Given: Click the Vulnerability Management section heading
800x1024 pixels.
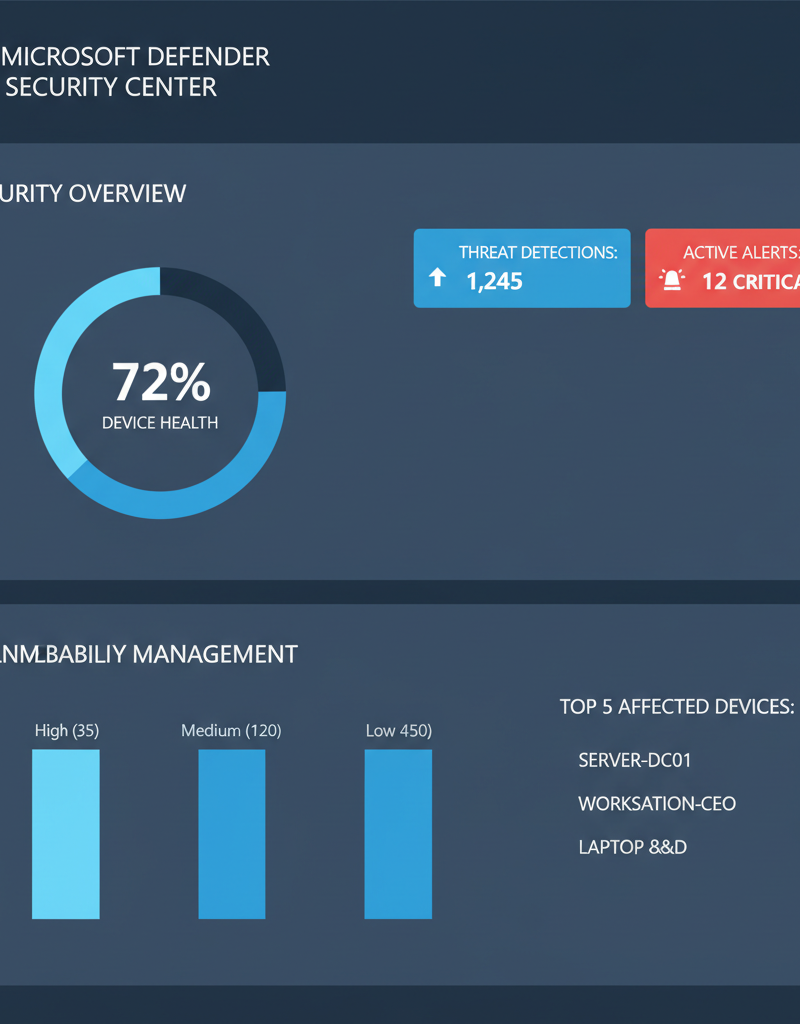Looking at the screenshot, I should [x=149, y=654].
